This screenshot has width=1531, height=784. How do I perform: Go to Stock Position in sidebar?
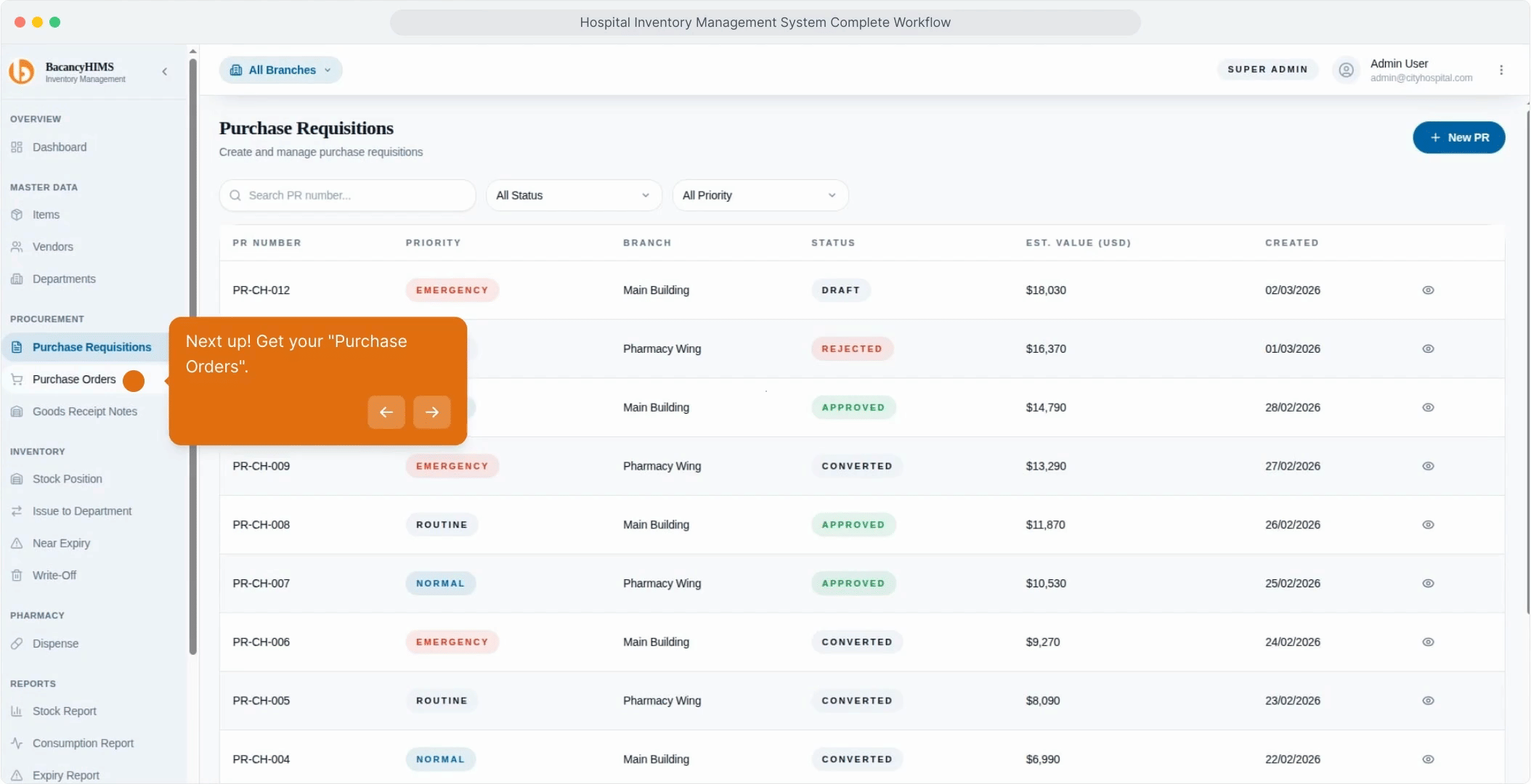(67, 479)
